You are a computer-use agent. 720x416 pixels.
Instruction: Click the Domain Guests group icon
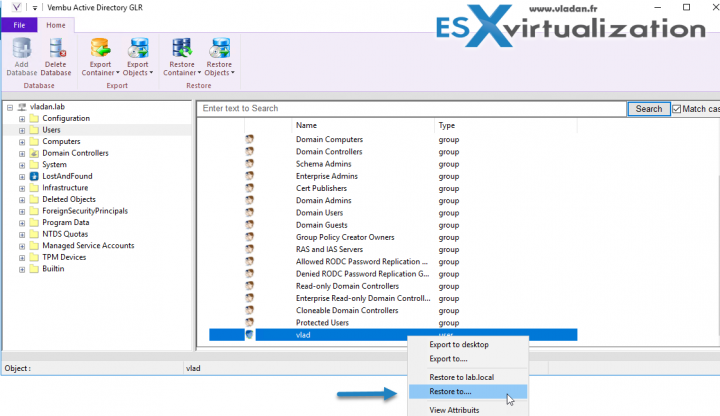coord(249,225)
